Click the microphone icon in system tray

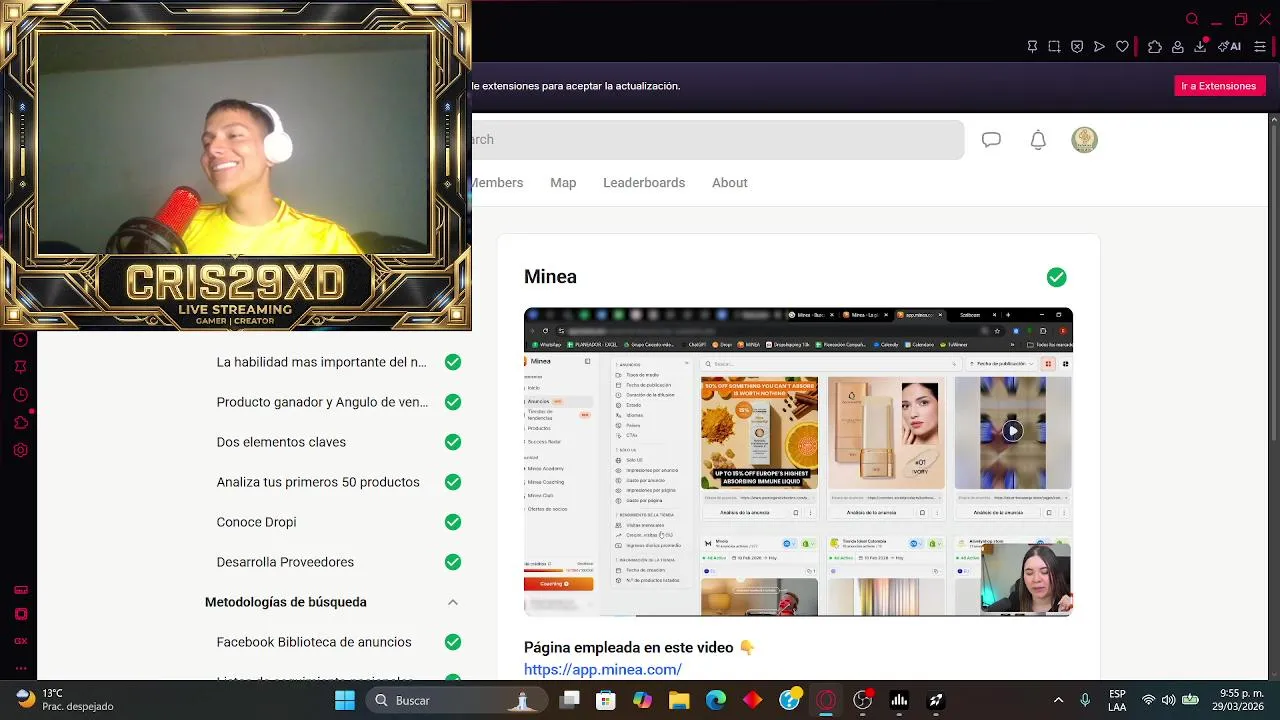(x=1085, y=700)
